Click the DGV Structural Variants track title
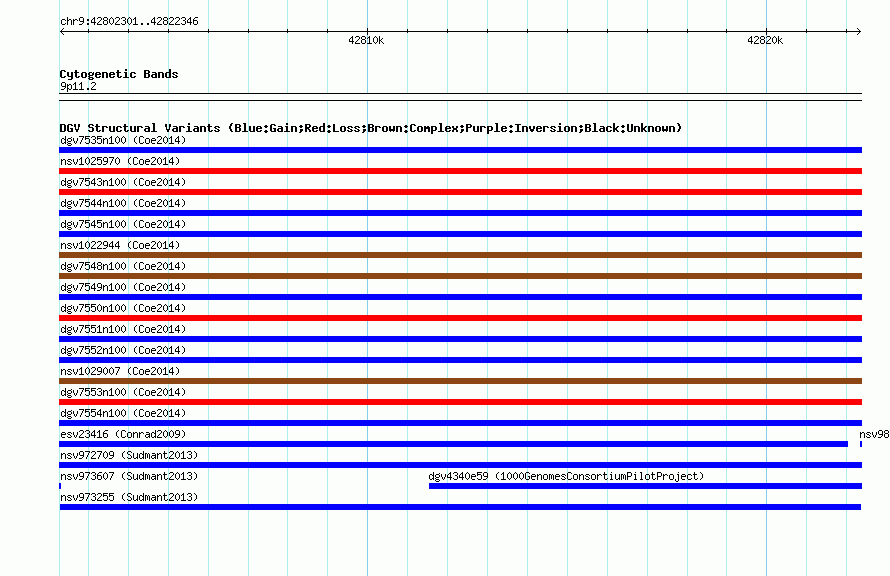 tap(370, 128)
